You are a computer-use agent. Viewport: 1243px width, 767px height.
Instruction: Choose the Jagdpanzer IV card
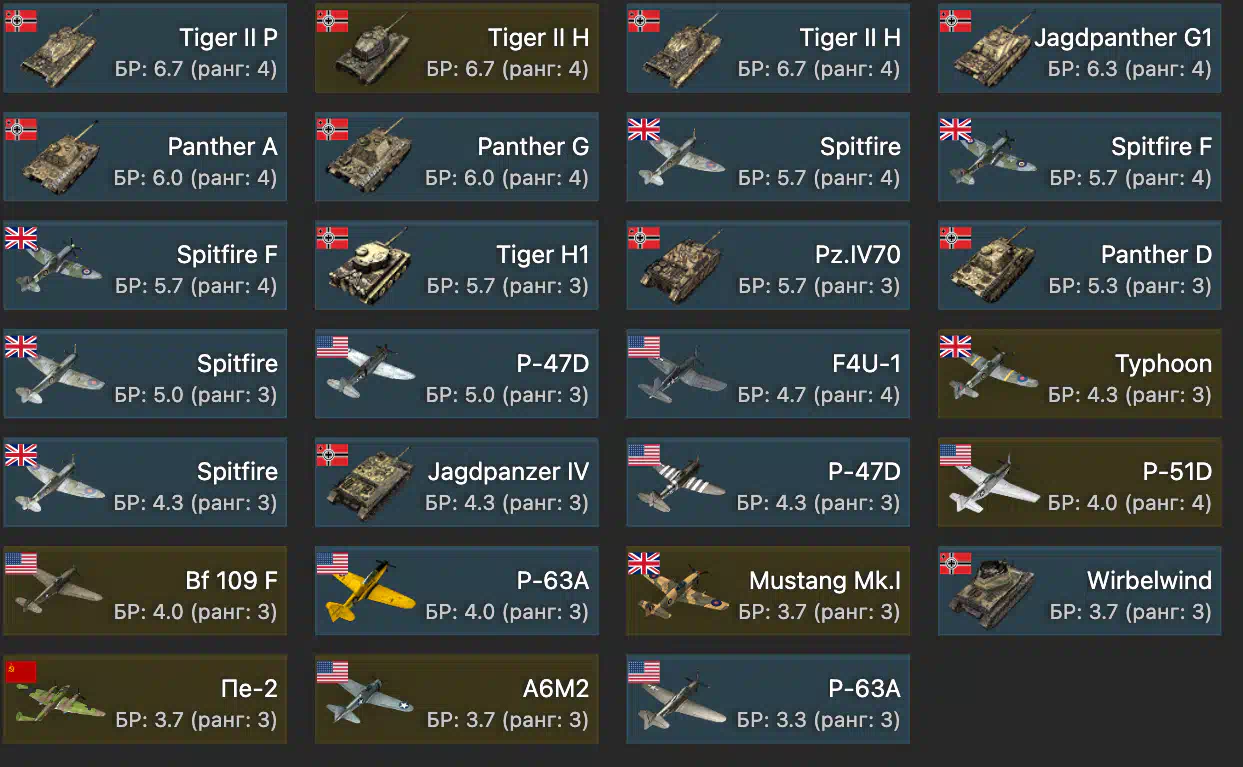tap(457, 482)
